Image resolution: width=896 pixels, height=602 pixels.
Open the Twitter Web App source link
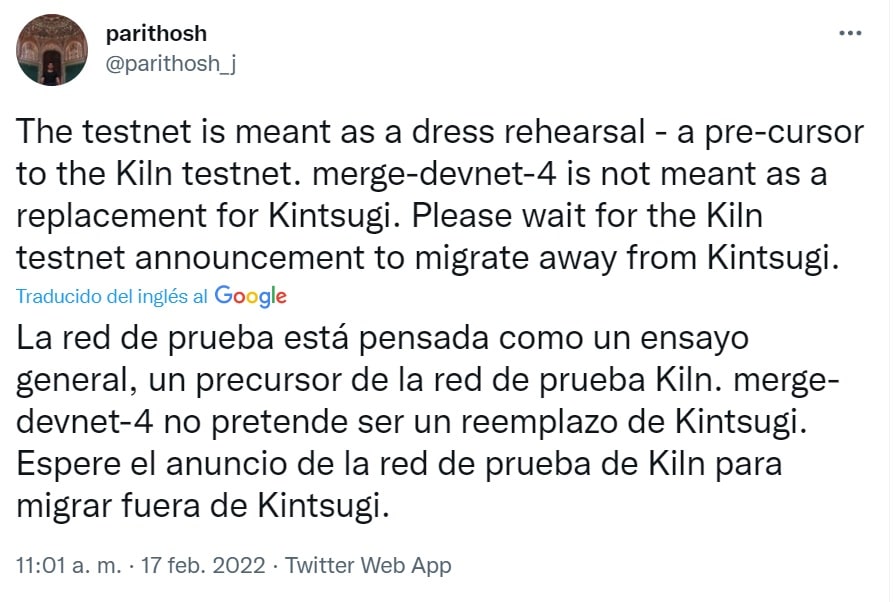(369, 565)
